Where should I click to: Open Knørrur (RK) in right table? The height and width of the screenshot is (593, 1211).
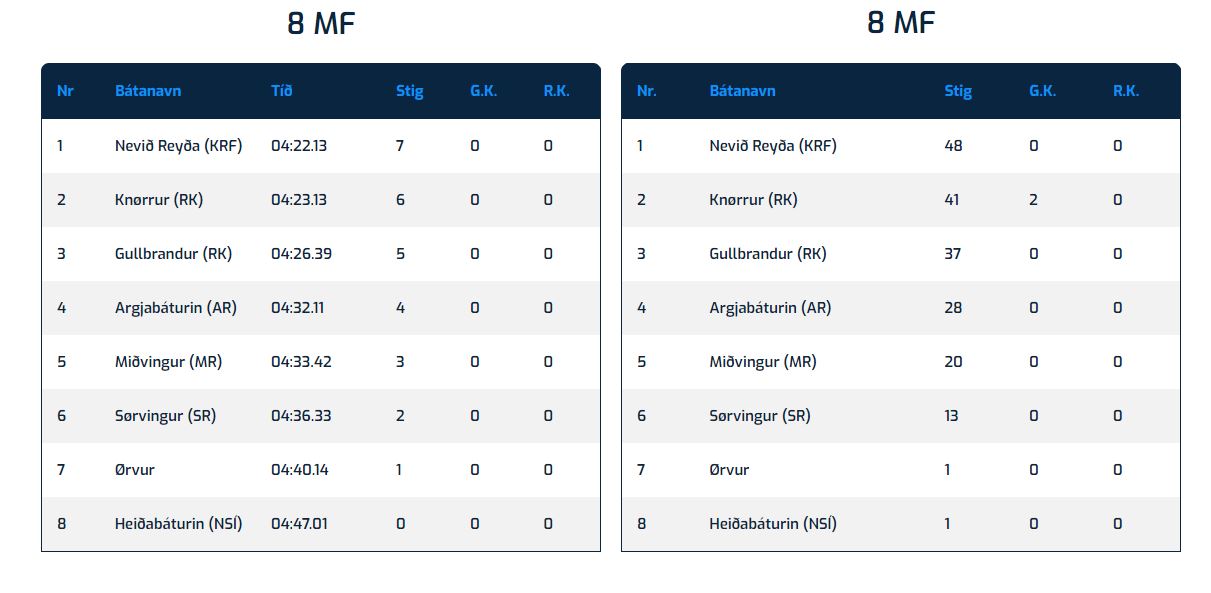[x=753, y=200]
